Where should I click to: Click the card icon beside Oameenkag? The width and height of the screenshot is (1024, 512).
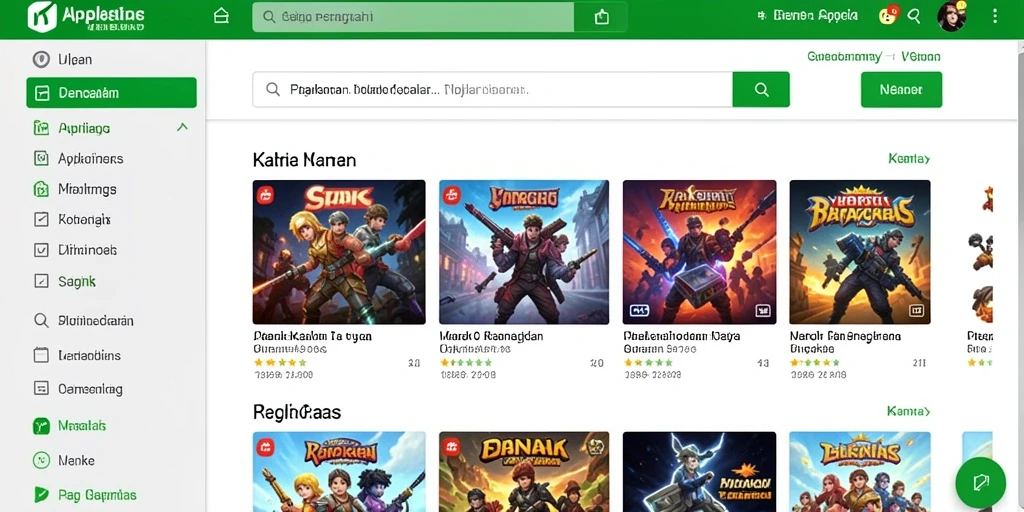[40, 389]
